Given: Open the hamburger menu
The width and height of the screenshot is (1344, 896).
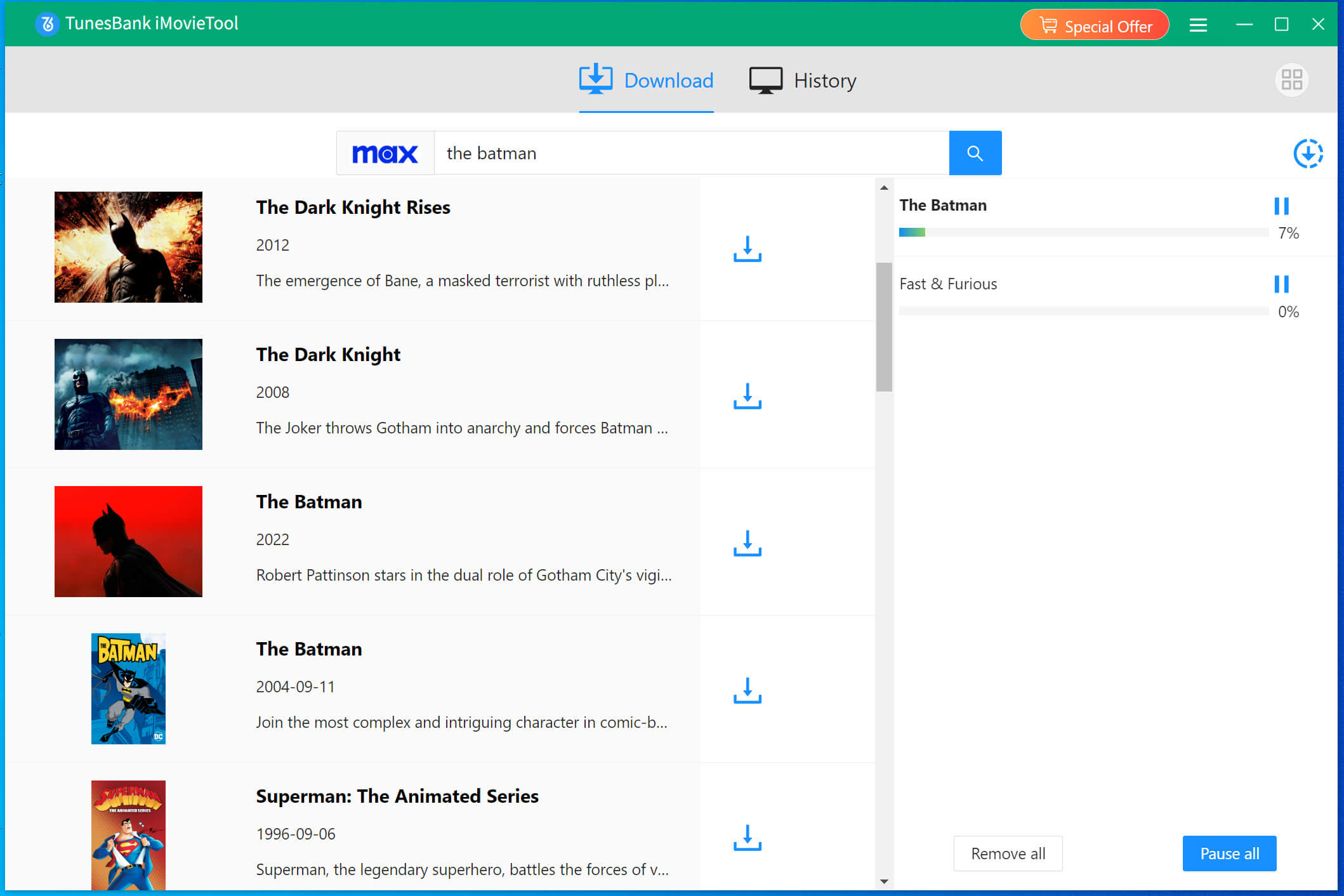Looking at the screenshot, I should 1198,25.
